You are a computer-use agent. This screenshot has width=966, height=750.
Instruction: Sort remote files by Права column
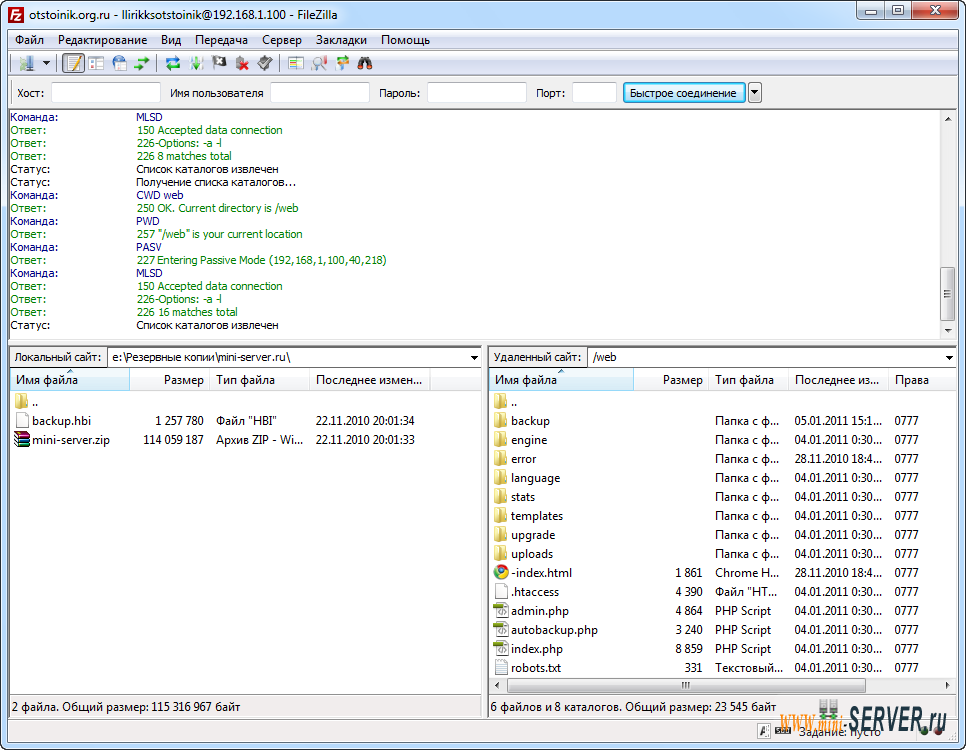[x=922, y=380]
